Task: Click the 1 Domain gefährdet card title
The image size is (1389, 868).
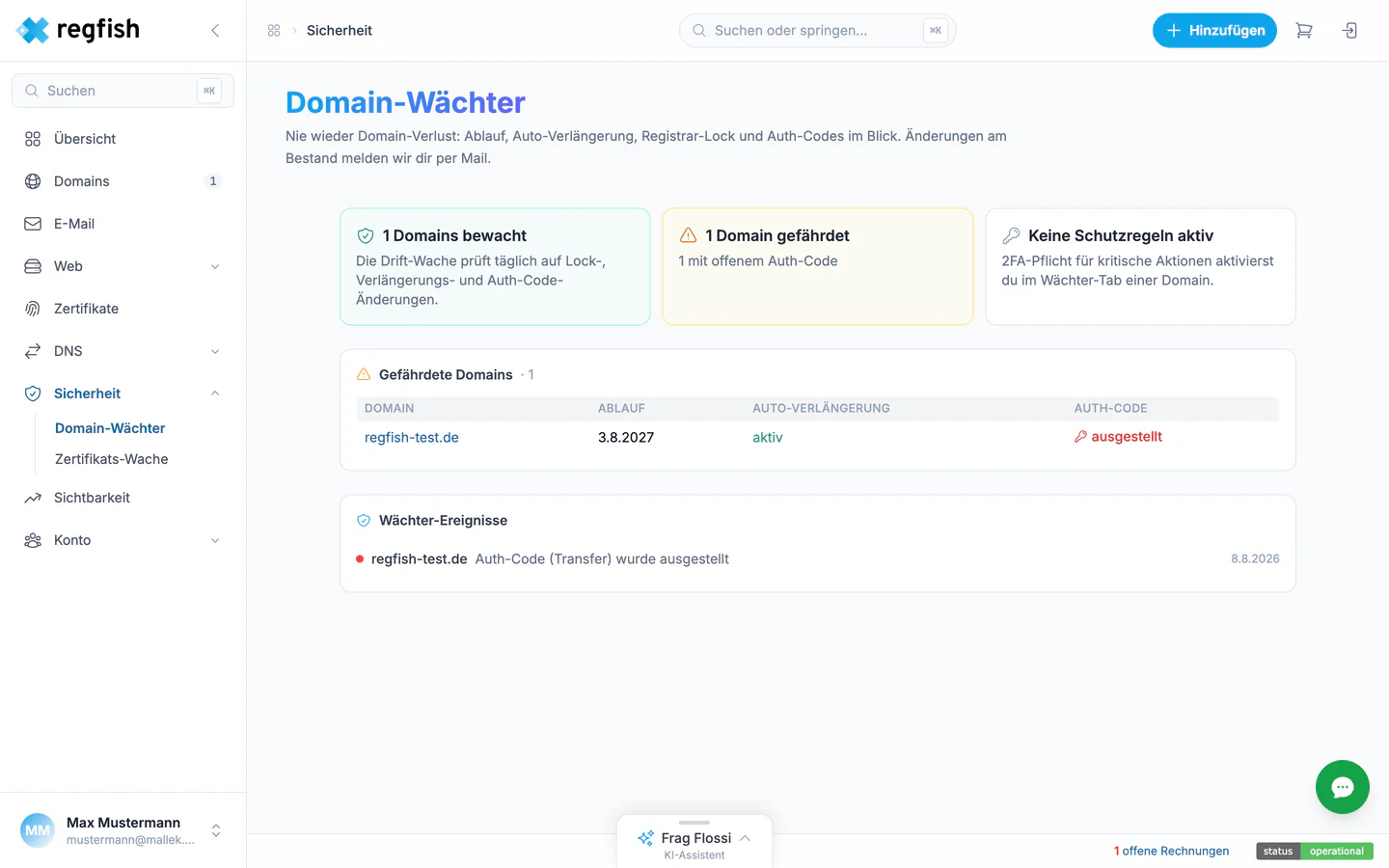Action: tap(777, 235)
